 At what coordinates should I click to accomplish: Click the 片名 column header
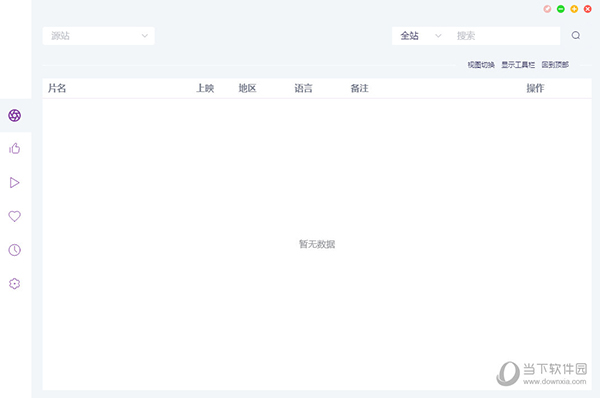point(57,88)
